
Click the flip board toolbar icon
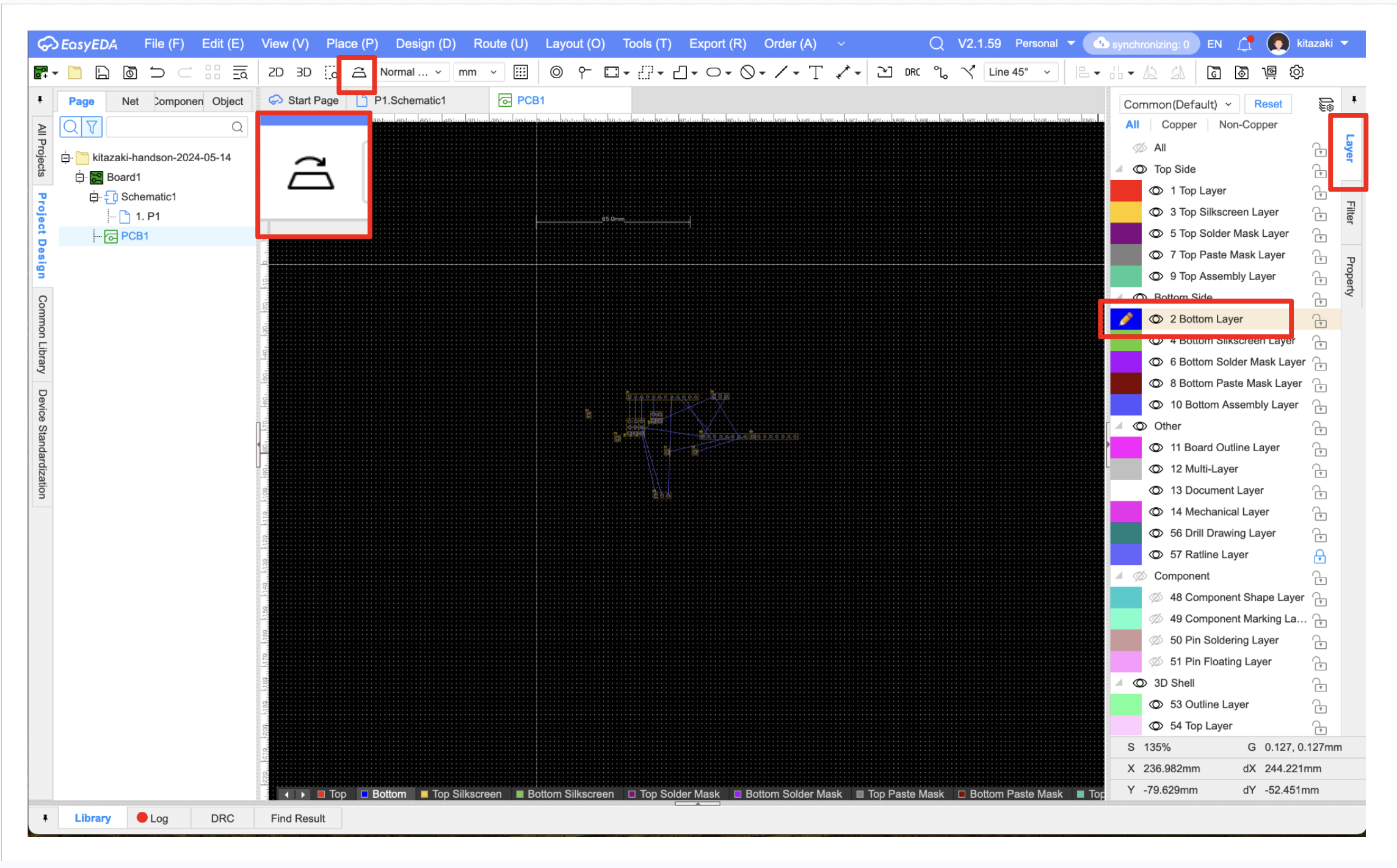point(358,73)
